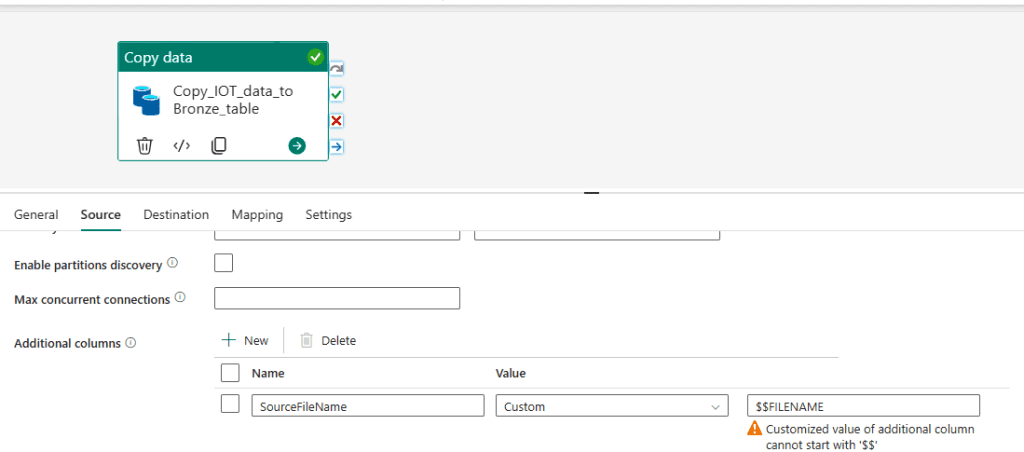Add a New additional column
The width and height of the screenshot is (1024, 452).
(x=245, y=341)
